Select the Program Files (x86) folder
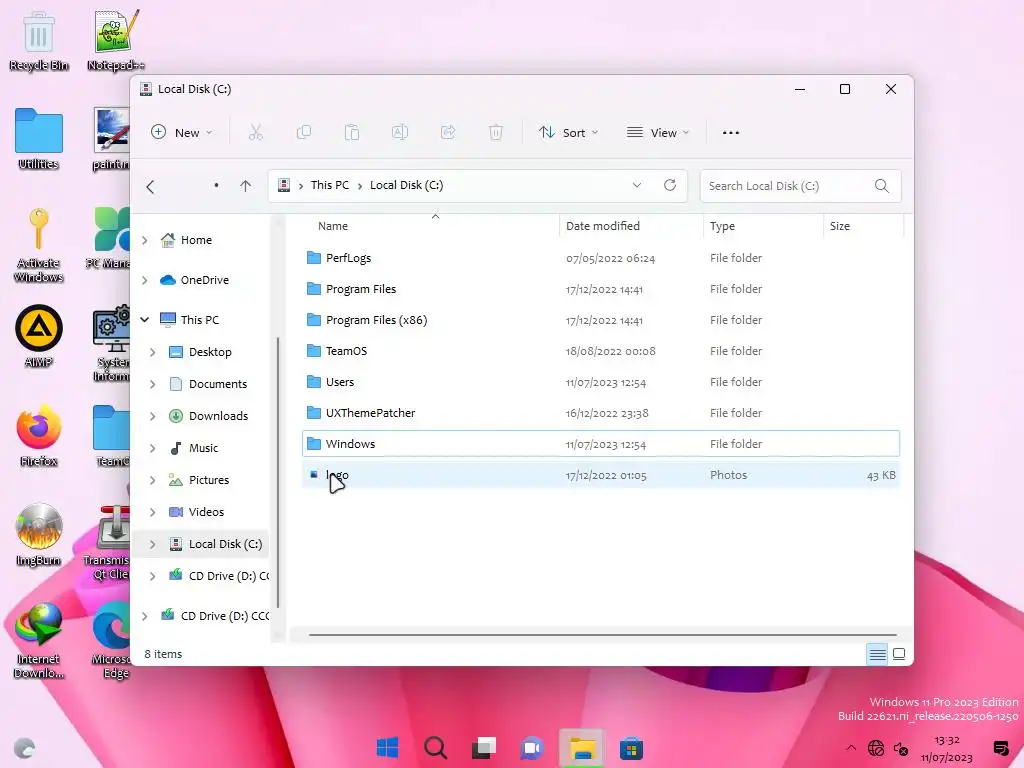 [x=601, y=320]
